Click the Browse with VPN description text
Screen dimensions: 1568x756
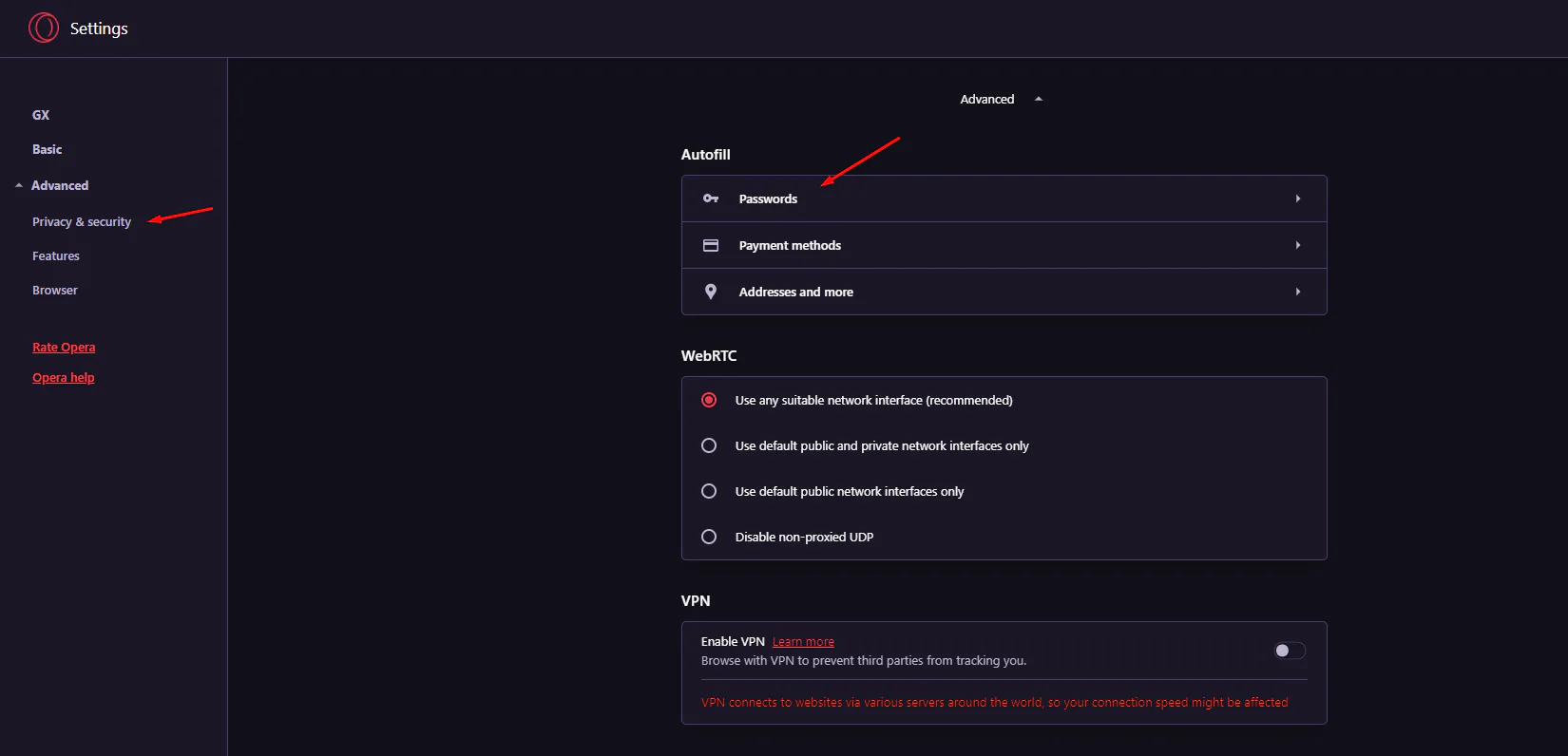pyautogui.click(x=864, y=660)
